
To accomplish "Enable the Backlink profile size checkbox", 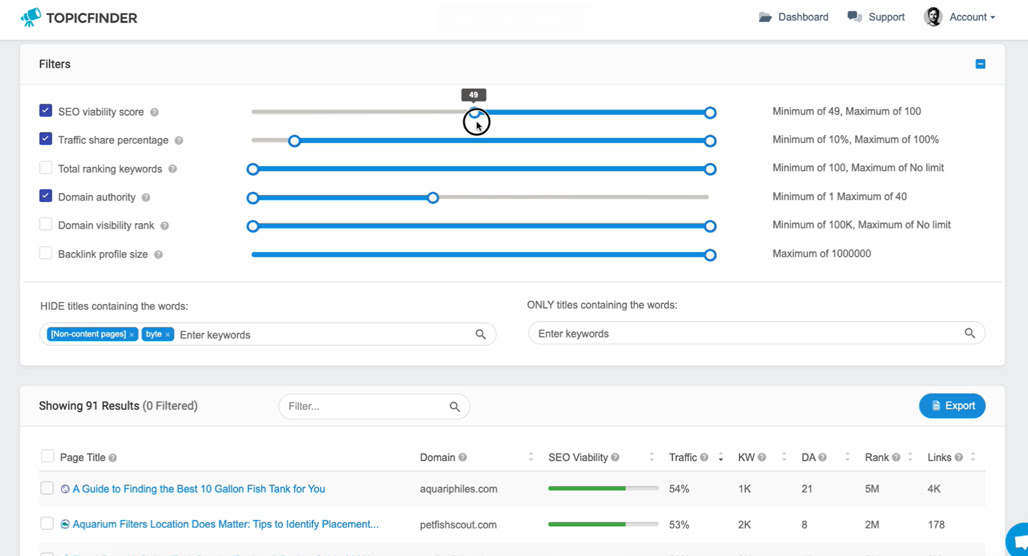I will point(45,252).
